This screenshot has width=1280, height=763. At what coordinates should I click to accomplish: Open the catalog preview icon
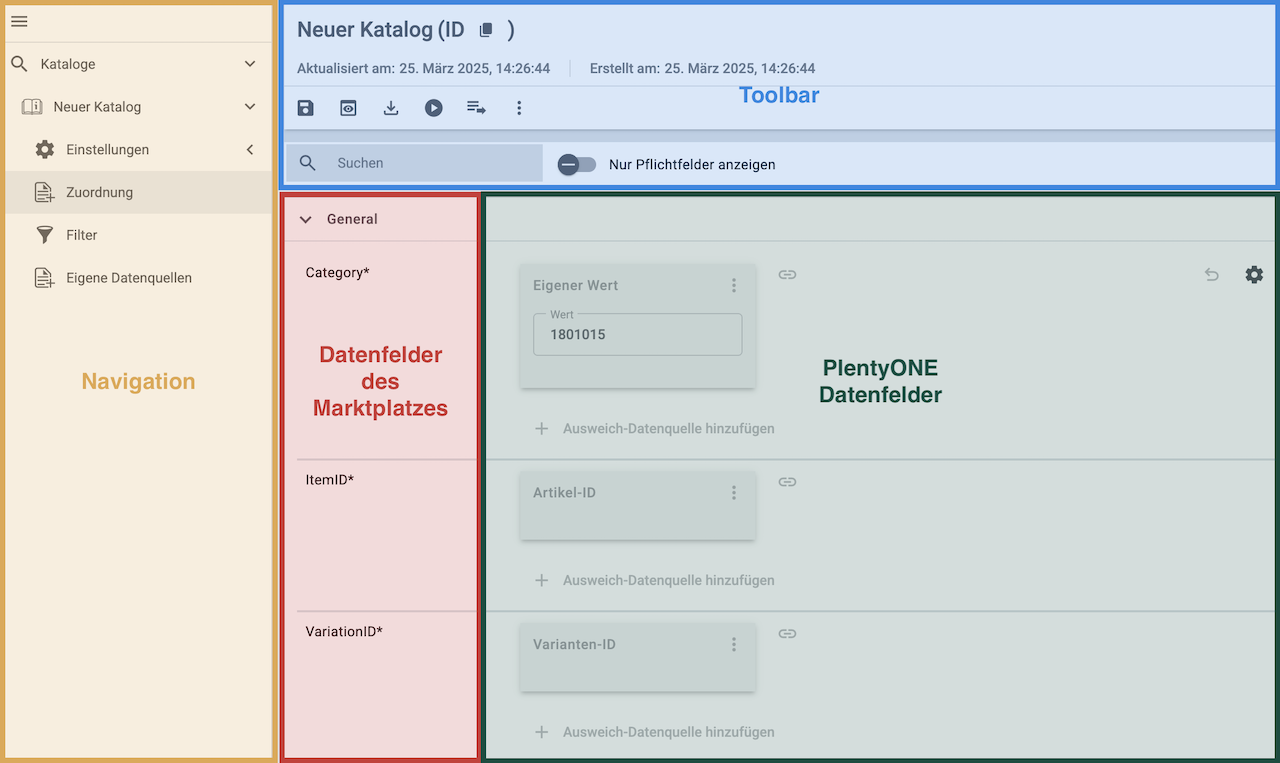pyautogui.click(x=348, y=108)
